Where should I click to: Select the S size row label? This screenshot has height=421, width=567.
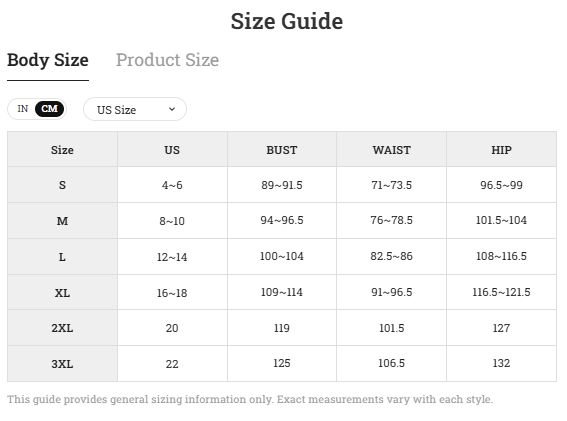[62, 185]
